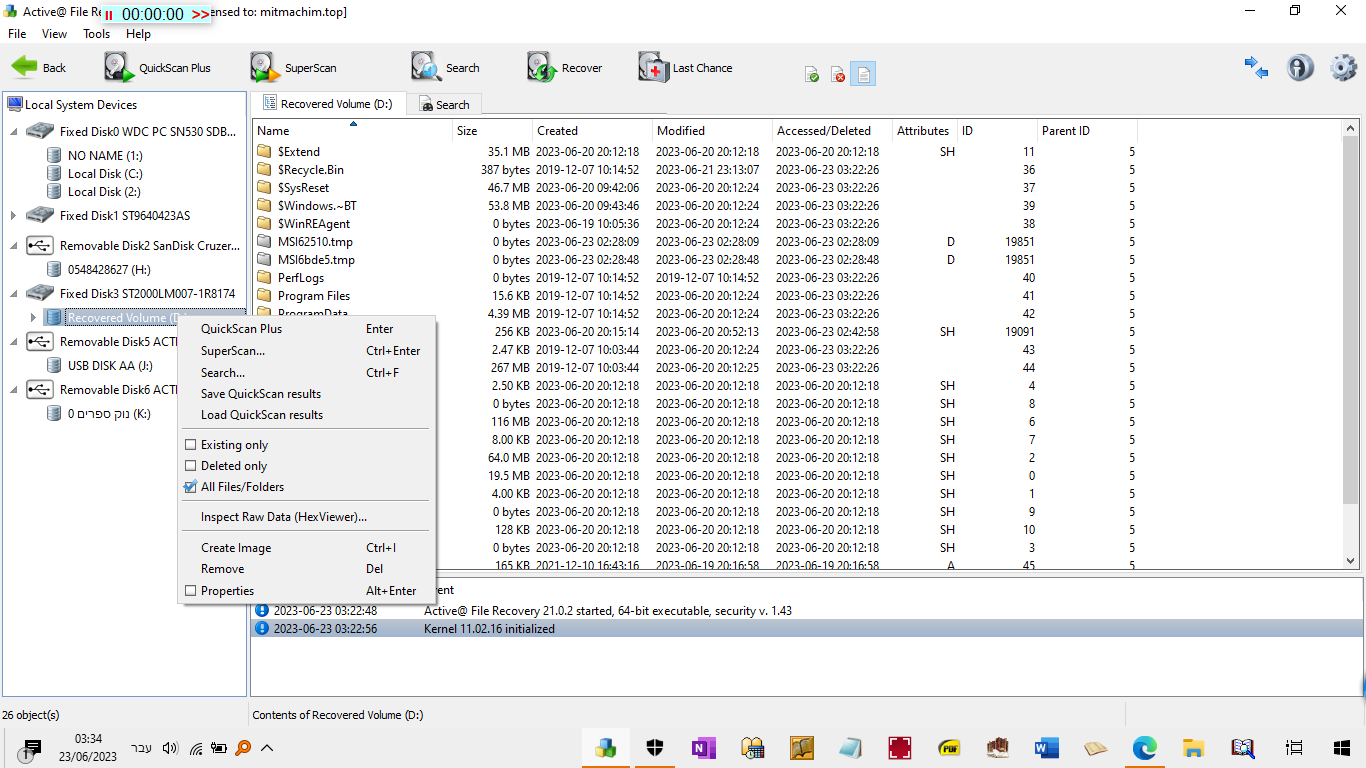Open Microsoft Edge from the taskbar
This screenshot has width=1366, height=768.
pyautogui.click(x=1144, y=748)
